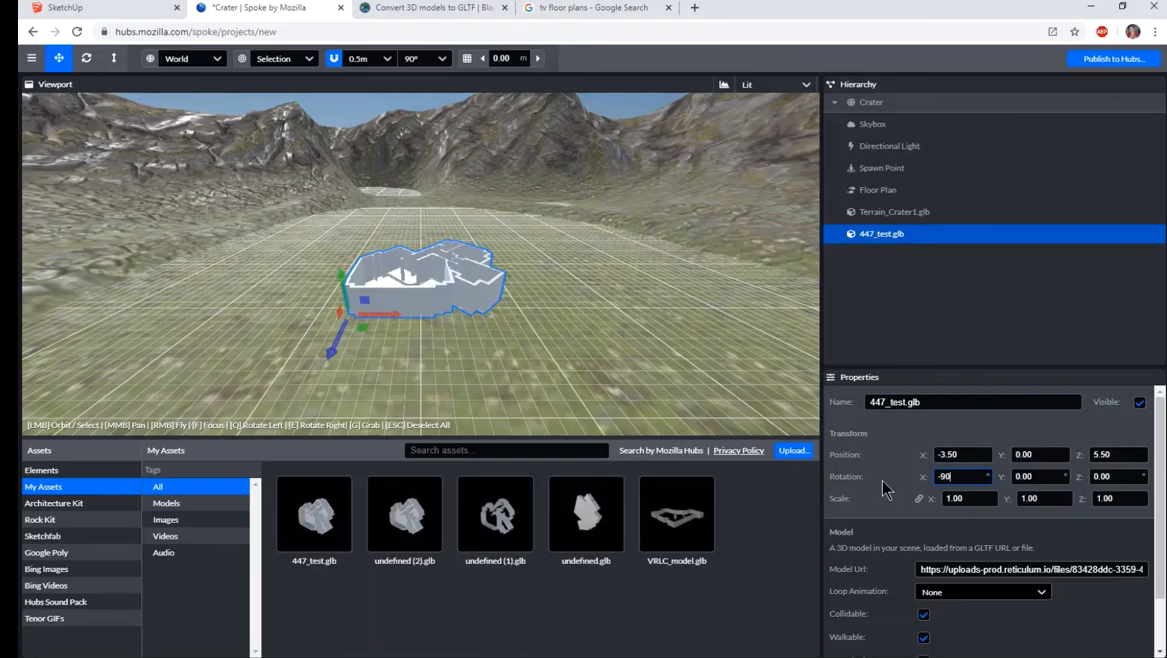Screen dimensions: 1167x658
Task: Open the World transform space dropdown
Action: click(192, 59)
